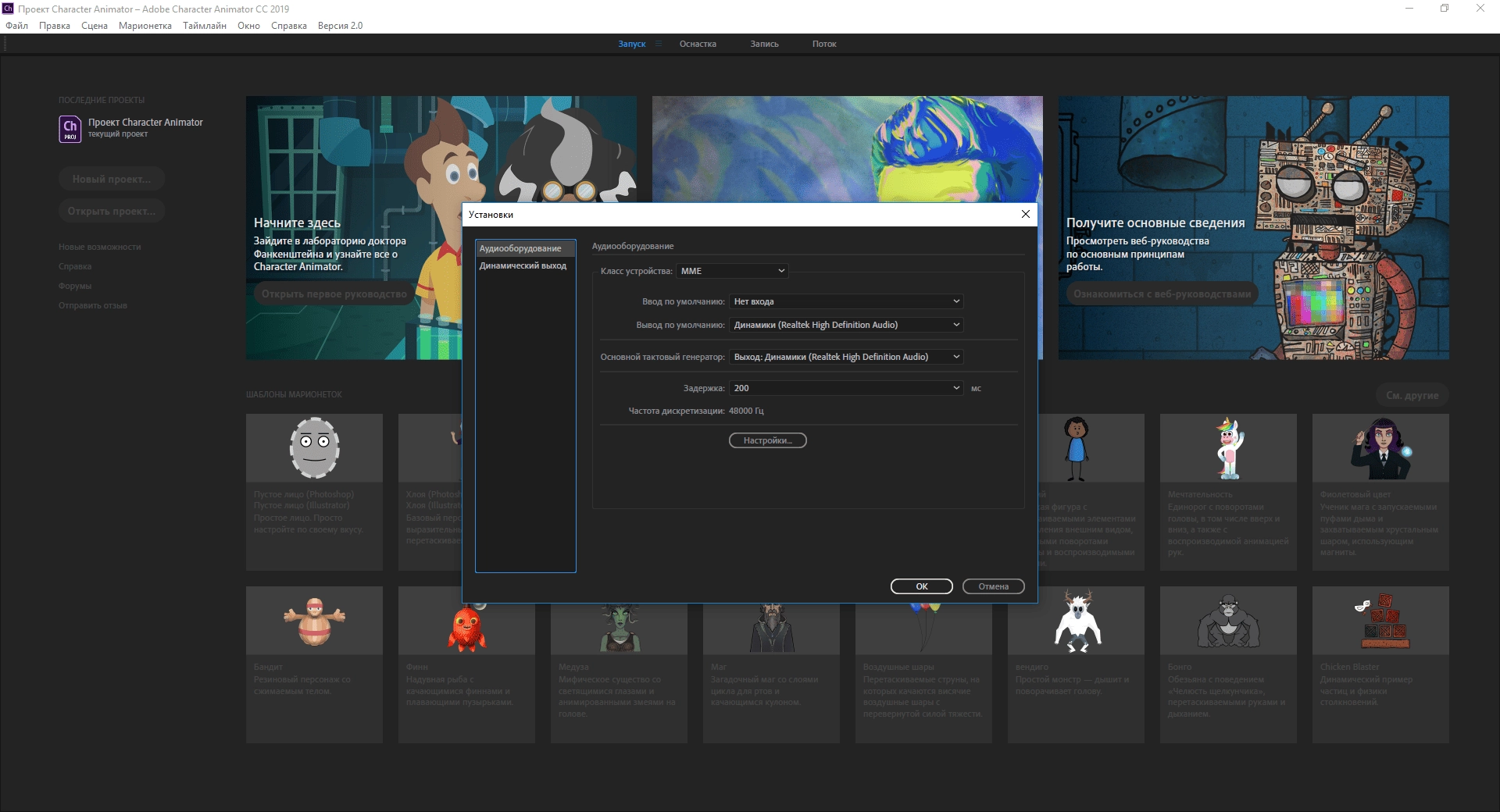
Task: Click the robot web tutorials banner
Action: pyautogui.click(x=1254, y=228)
